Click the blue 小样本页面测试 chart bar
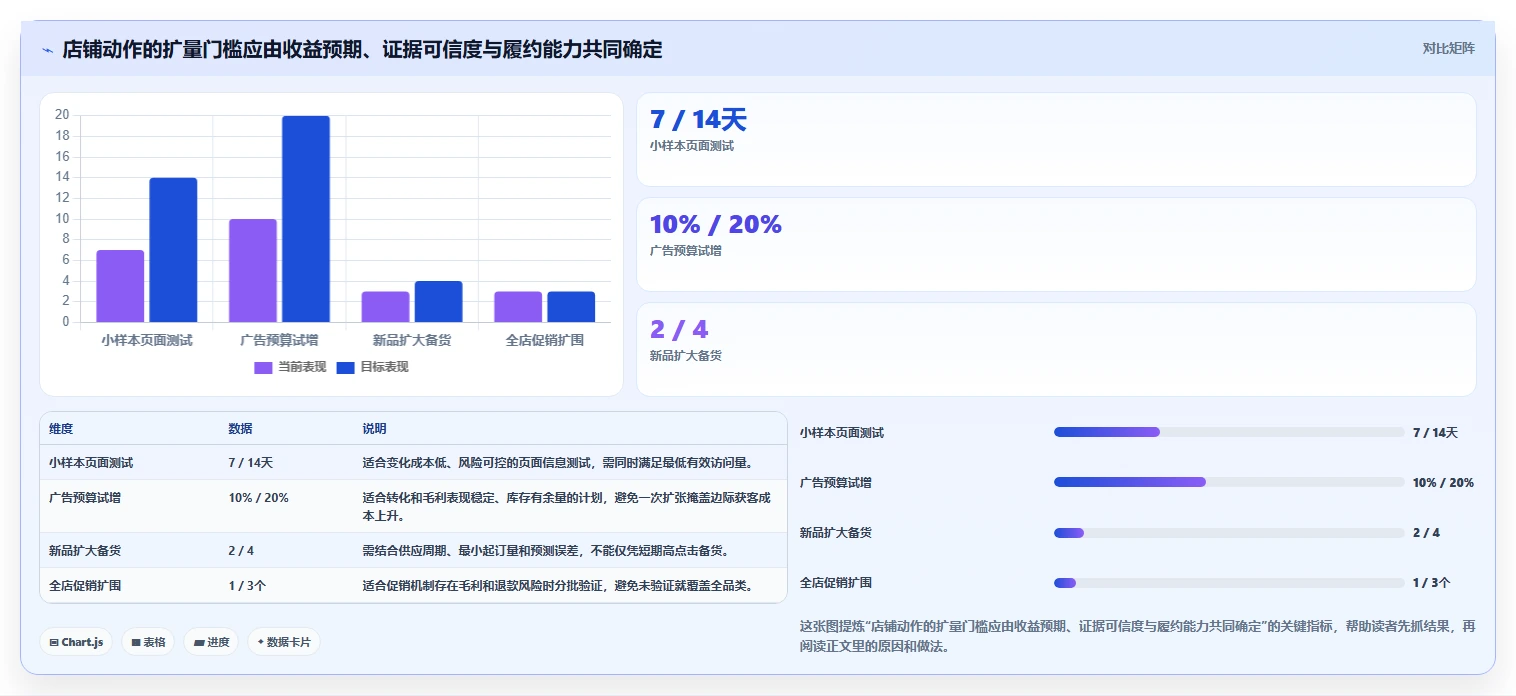 tap(173, 250)
